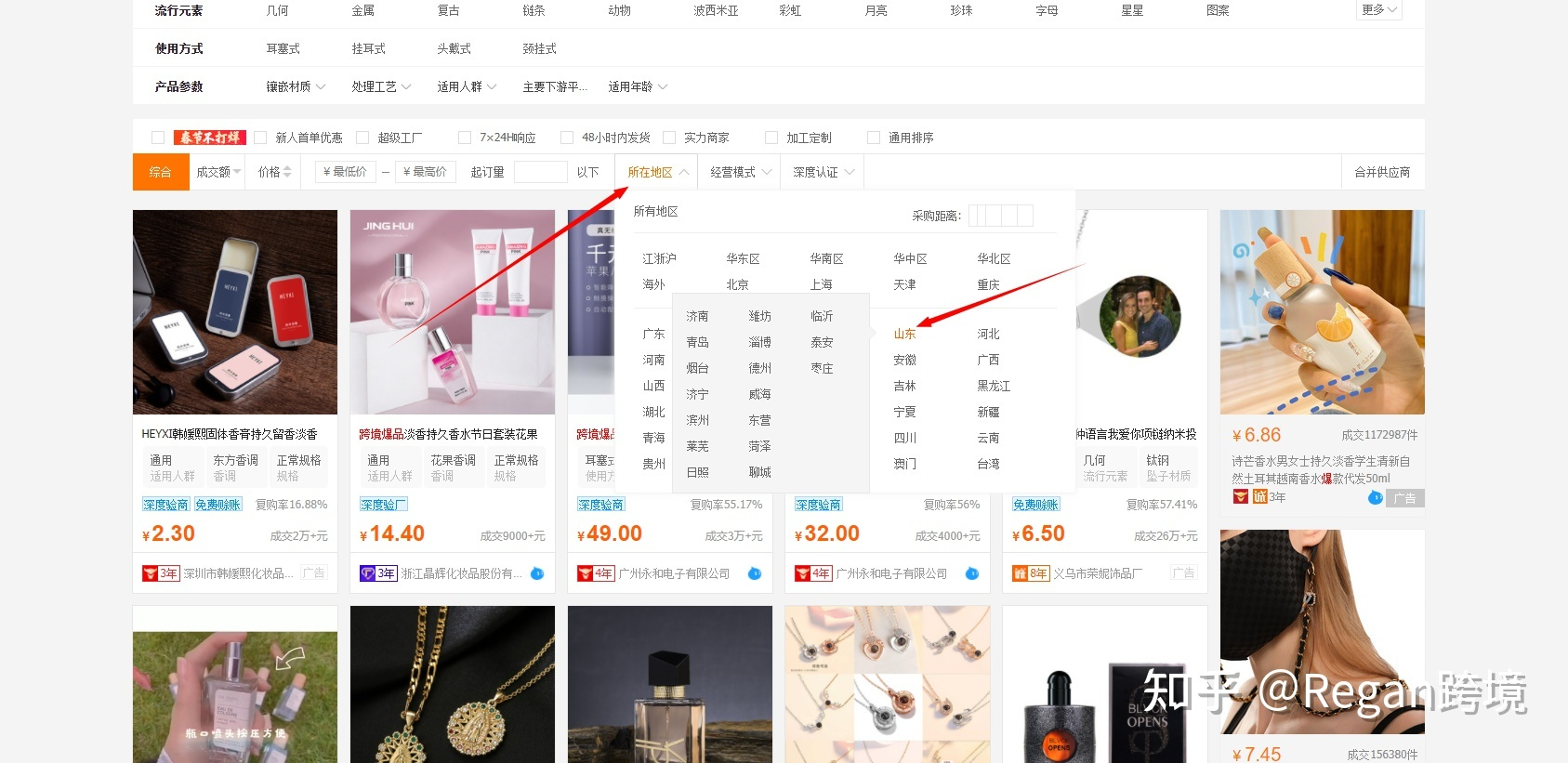
Task: Click 深度验商 tag on HEYXI product
Action: 165,505
